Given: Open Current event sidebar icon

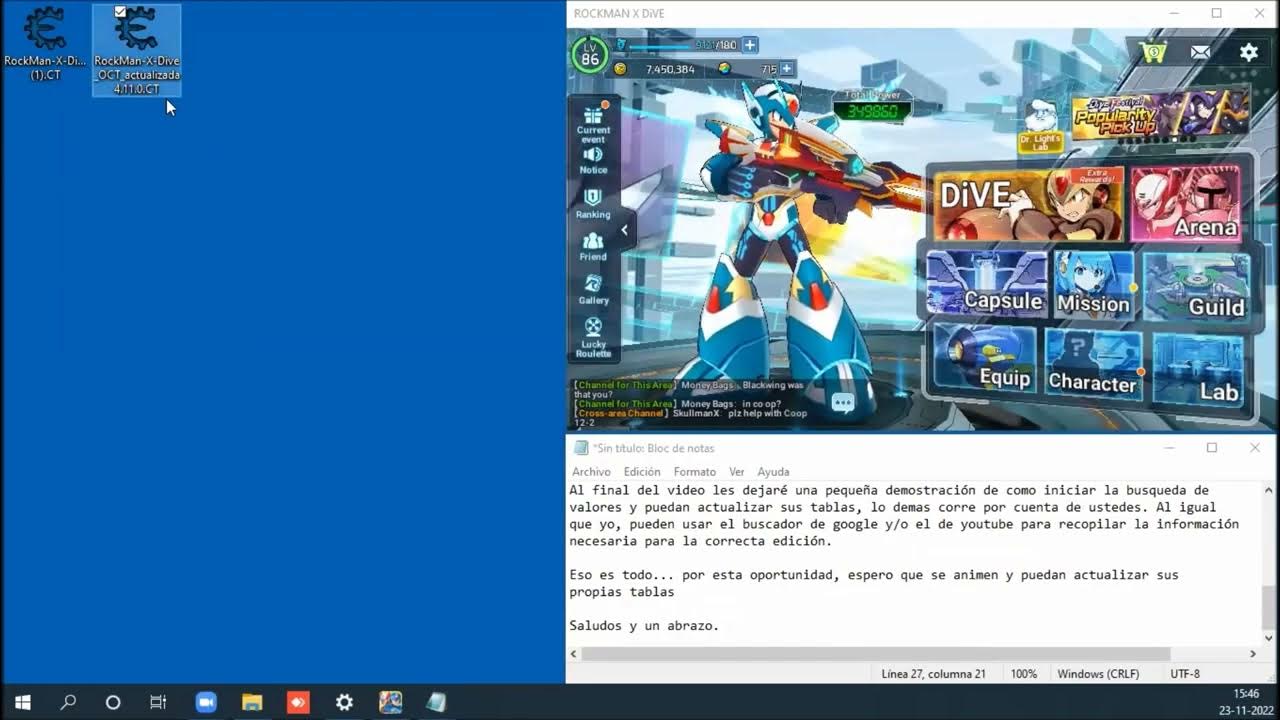Looking at the screenshot, I should (593, 123).
